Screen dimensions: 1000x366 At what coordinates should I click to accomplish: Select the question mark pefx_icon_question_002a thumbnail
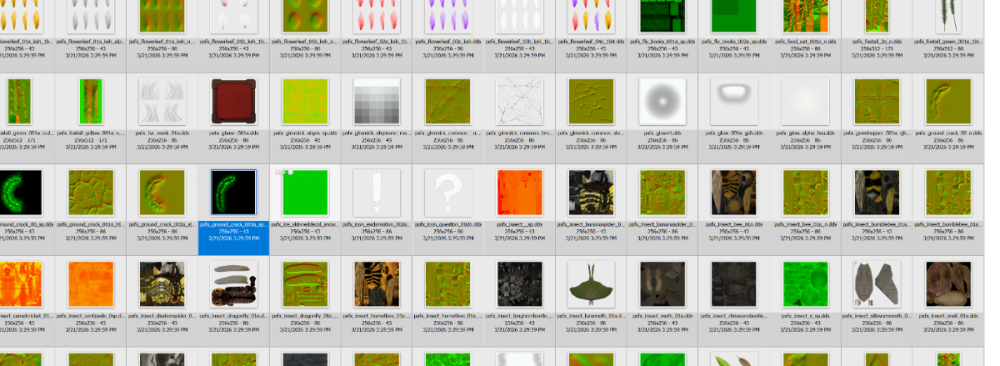(x=448, y=193)
